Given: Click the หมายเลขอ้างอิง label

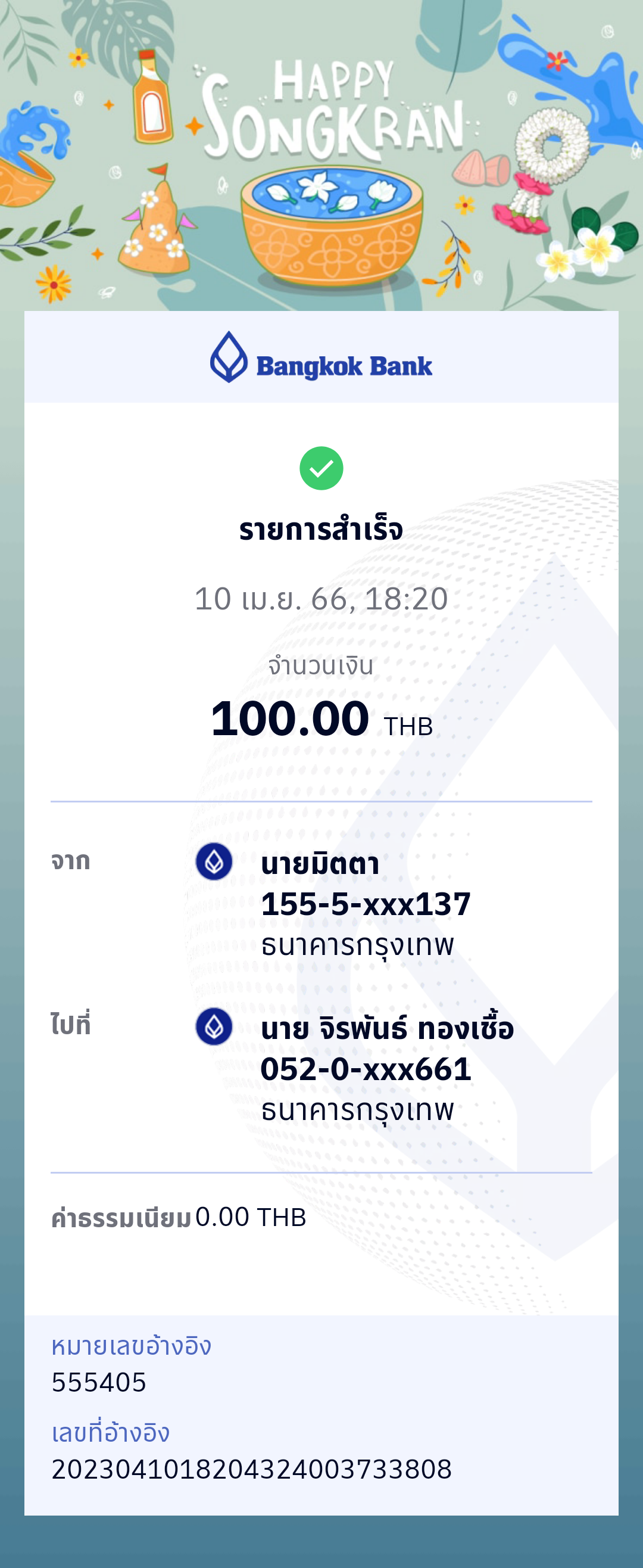Looking at the screenshot, I should point(132,1346).
